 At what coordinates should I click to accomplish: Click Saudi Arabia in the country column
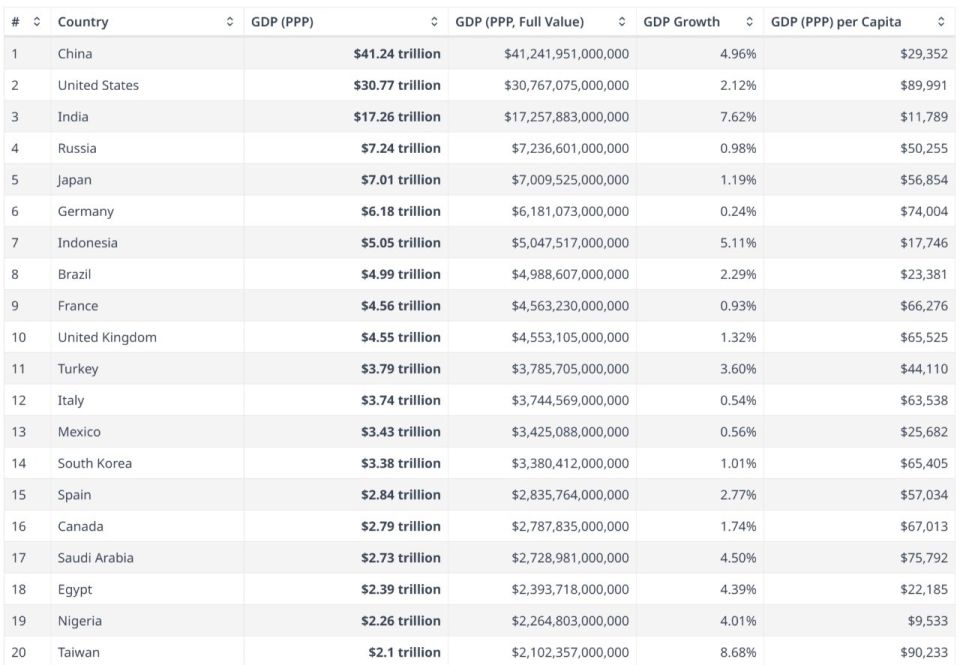(x=95, y=558)
